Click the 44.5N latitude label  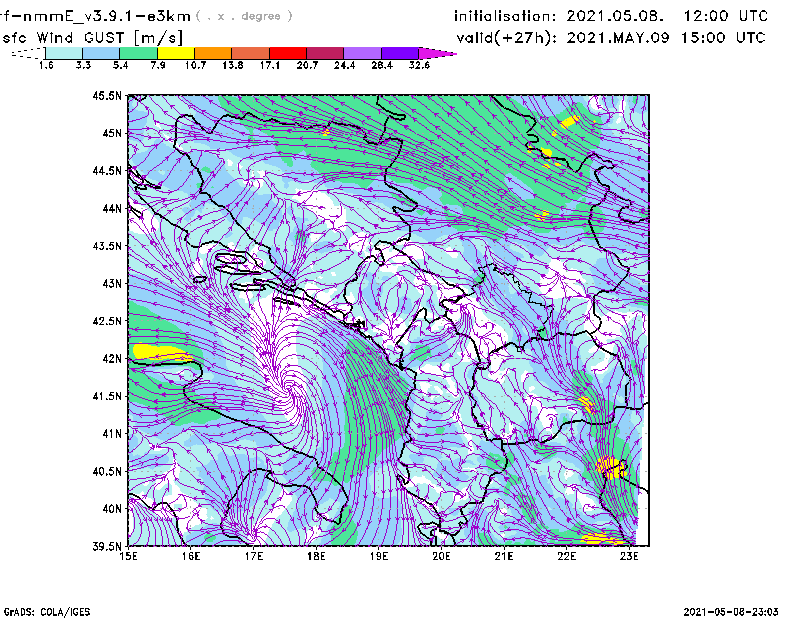click(107, 170)
